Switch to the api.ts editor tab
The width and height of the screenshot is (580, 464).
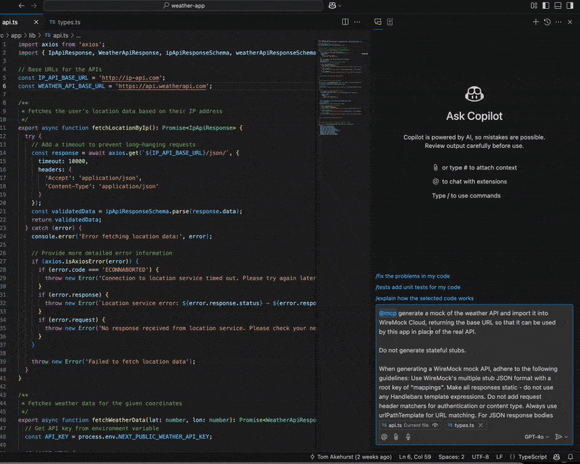[10, 22]
